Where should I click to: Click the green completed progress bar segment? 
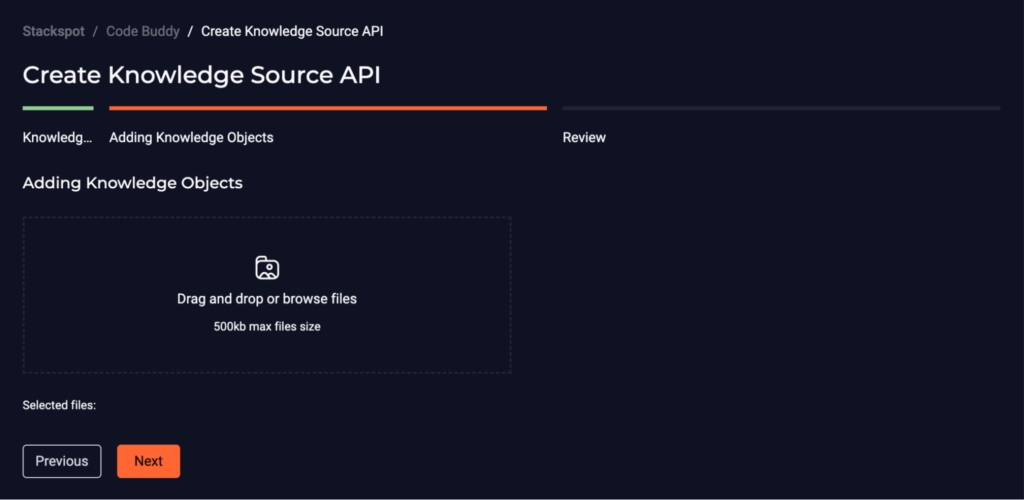pos(58,108)
